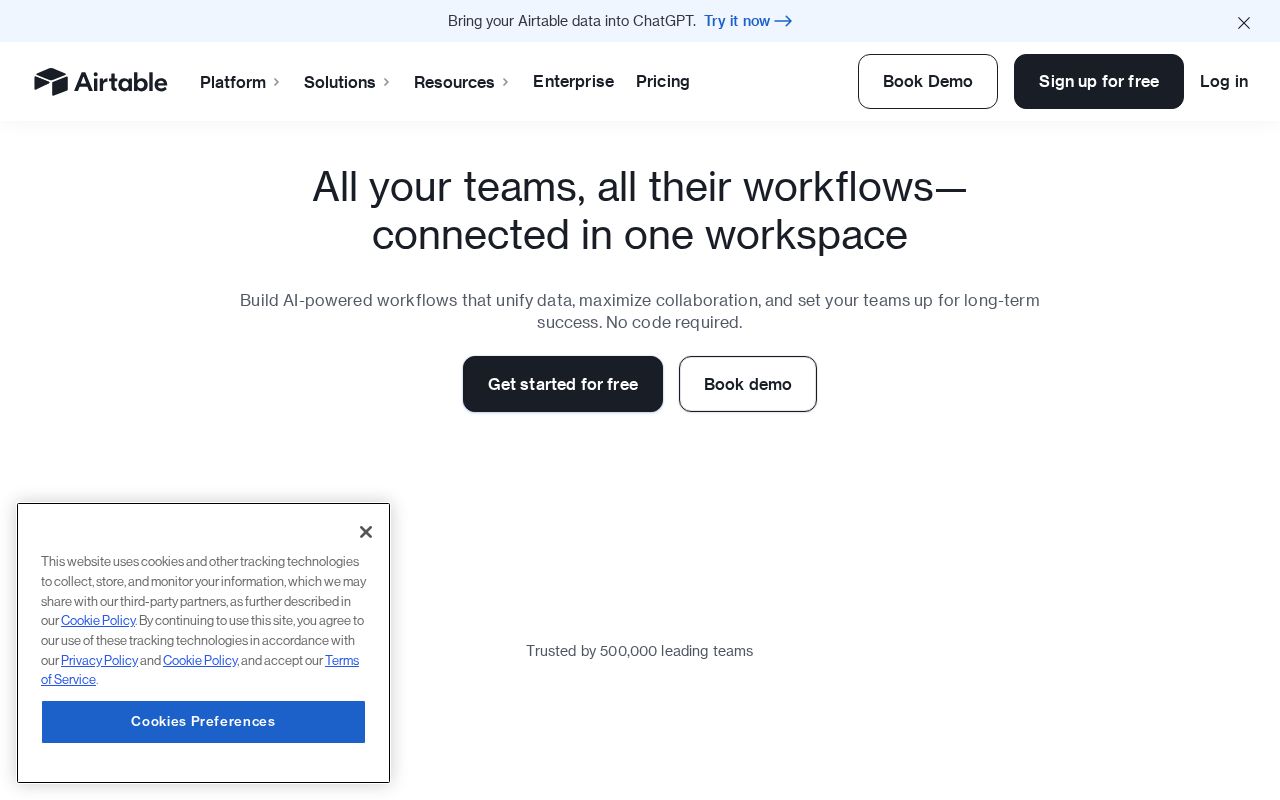The height and width of the screenshot is (800, 1280).
Task: Click the Book demo hero button
Action: (748, 384)
